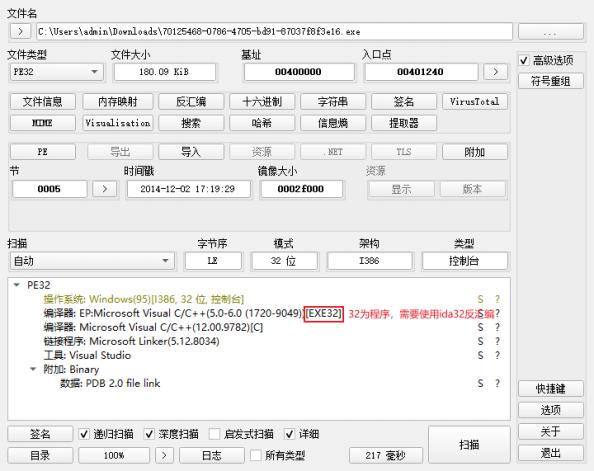Click the PE button

[42, 152]
